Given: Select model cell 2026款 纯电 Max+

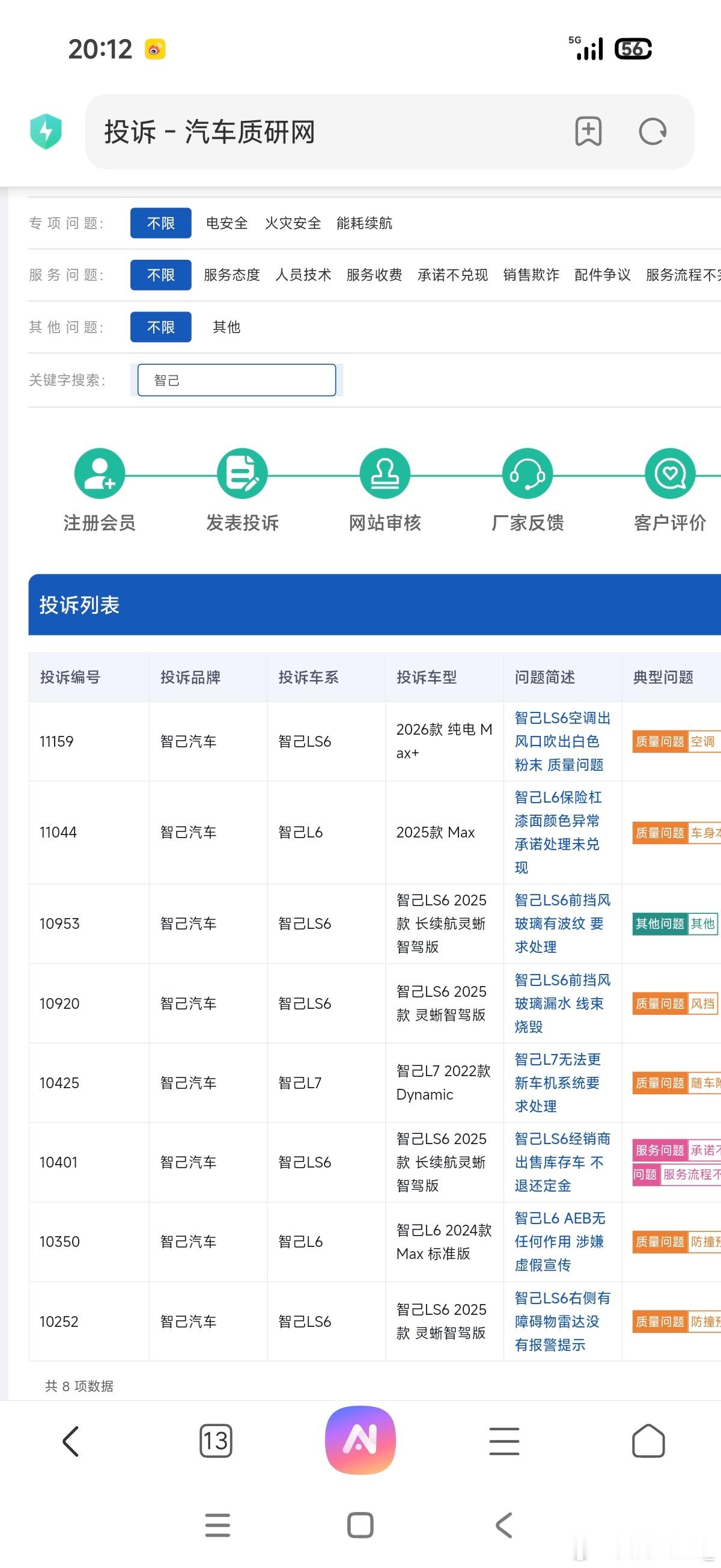Looking at the screenshot, I should [444, 741].
